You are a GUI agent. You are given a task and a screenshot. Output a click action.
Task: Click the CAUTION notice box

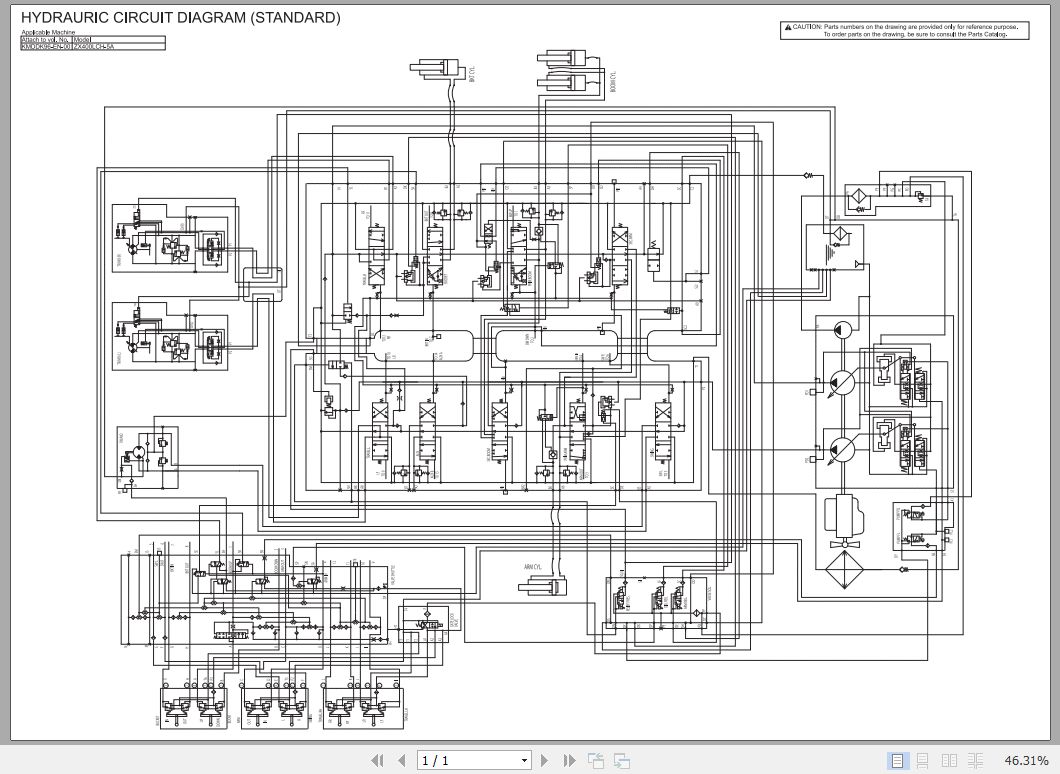coord(905,30)
